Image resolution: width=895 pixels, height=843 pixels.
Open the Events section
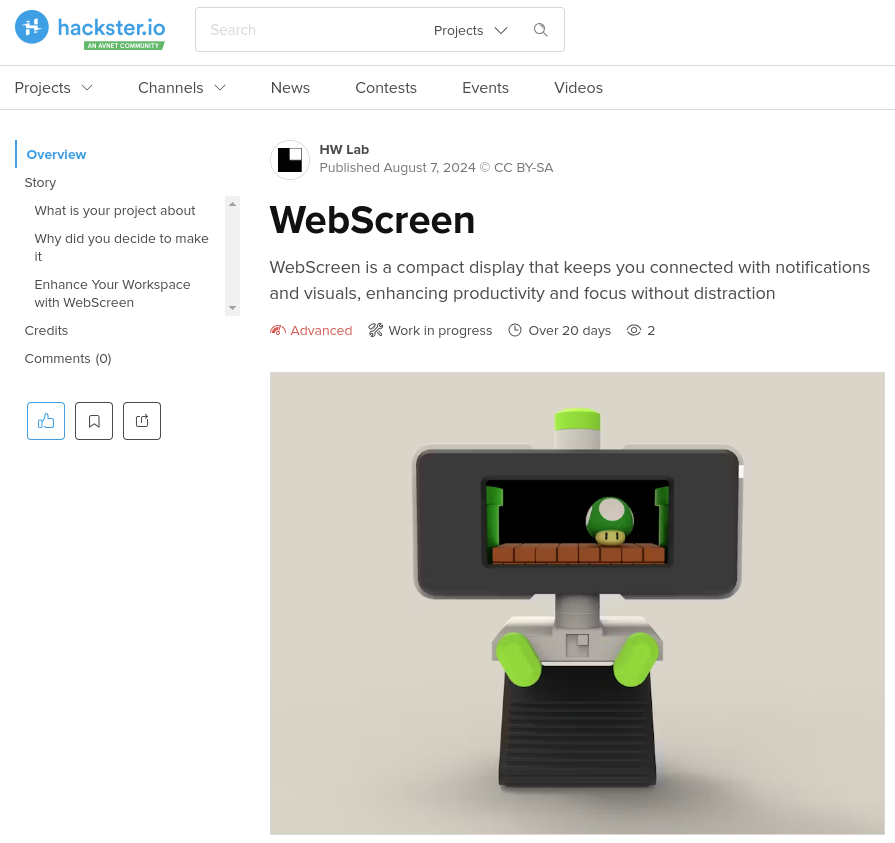pos(485,88)
